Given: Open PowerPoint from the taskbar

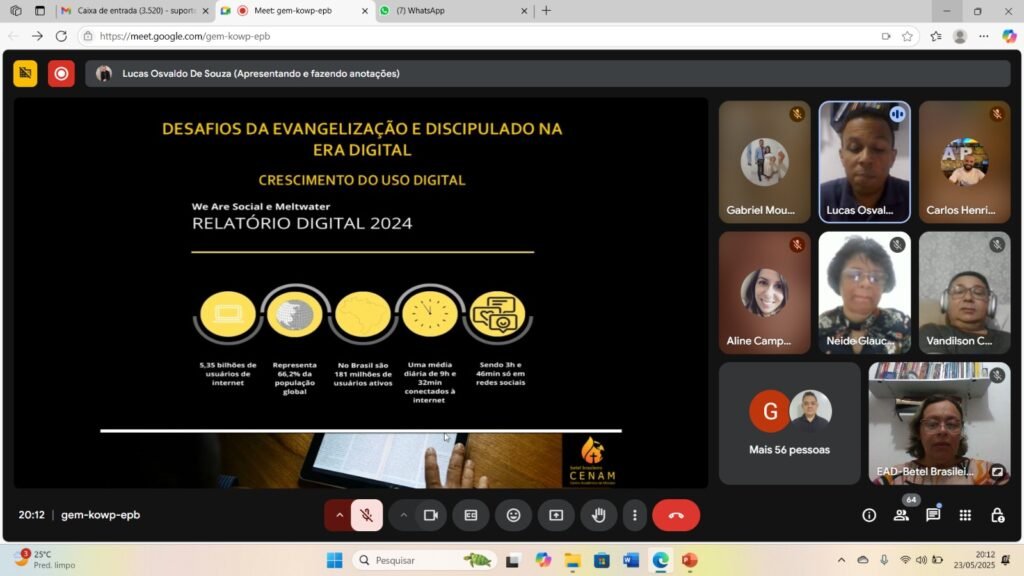Looking at the screenshot, I should pos(690,560).
